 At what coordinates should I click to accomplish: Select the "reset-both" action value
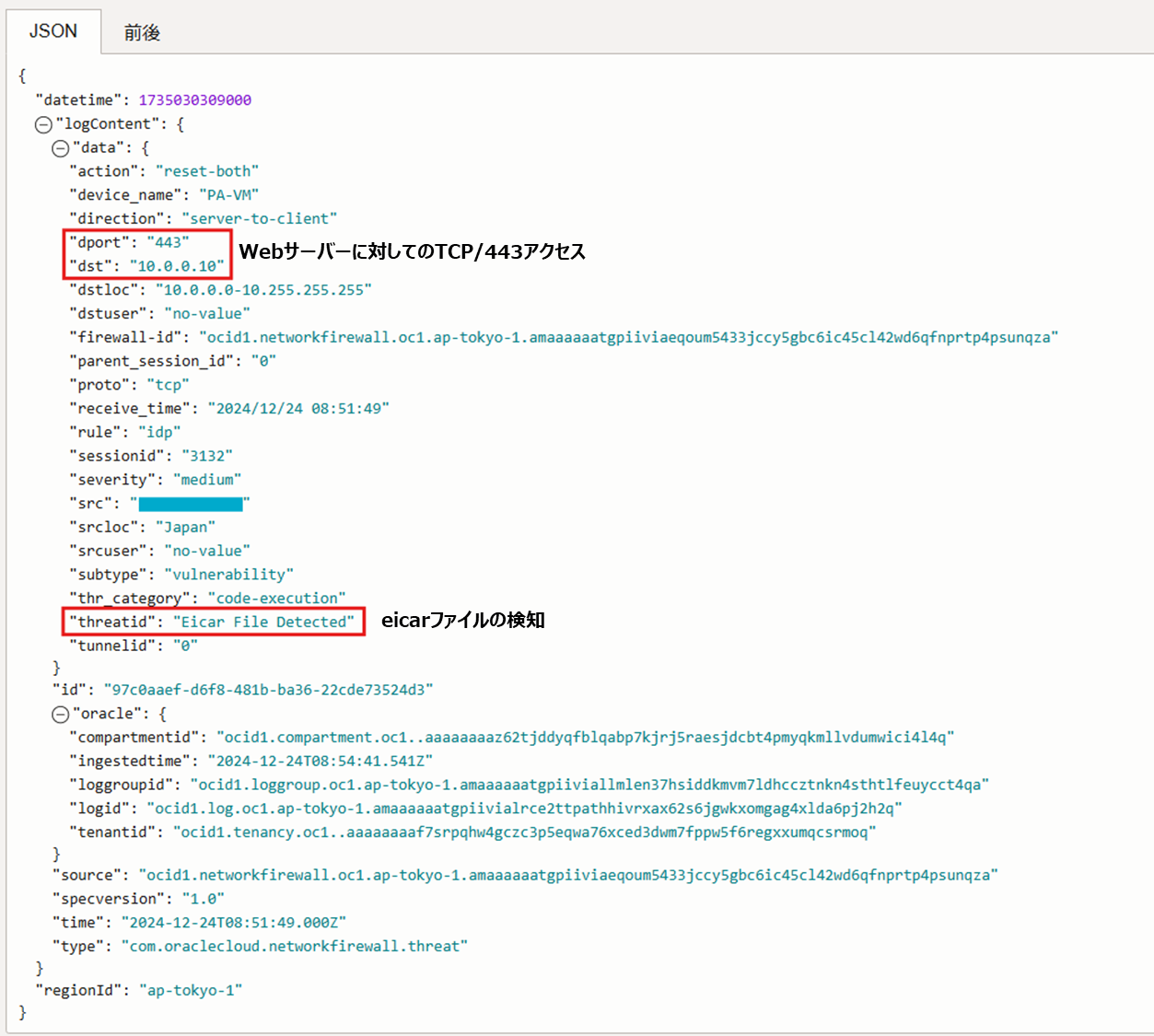pos(206,171)
